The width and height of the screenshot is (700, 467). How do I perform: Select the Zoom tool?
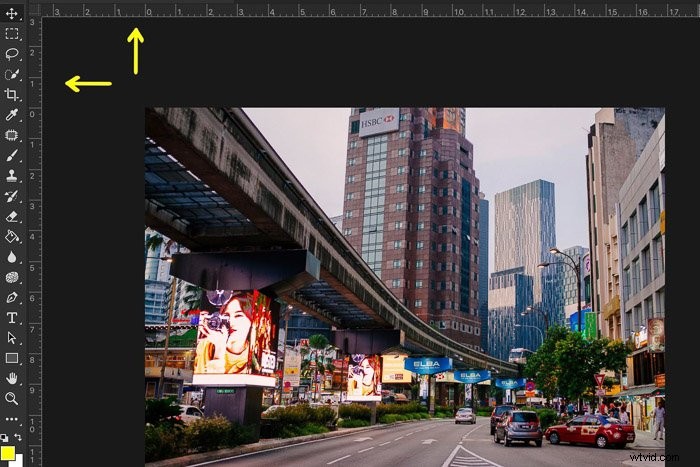[12, 399]
